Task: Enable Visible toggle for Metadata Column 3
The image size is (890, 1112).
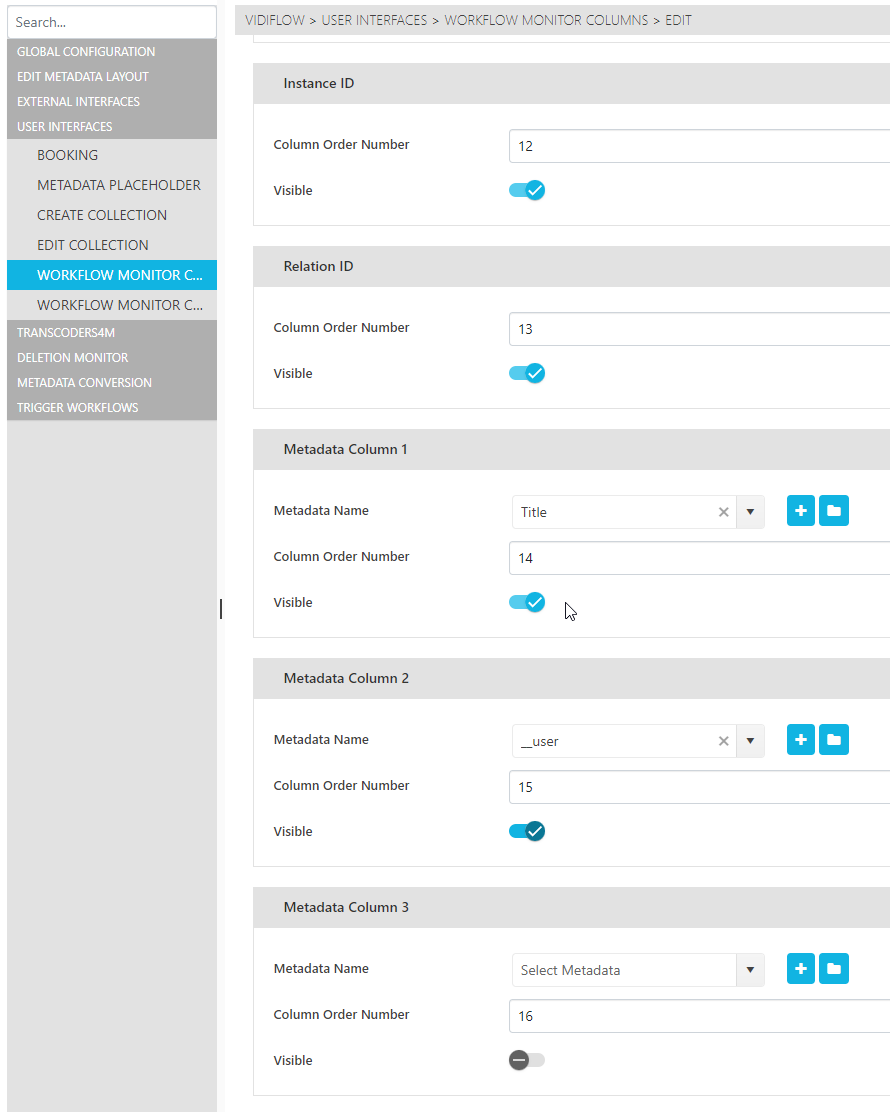Action: (x=527, y=1060)
